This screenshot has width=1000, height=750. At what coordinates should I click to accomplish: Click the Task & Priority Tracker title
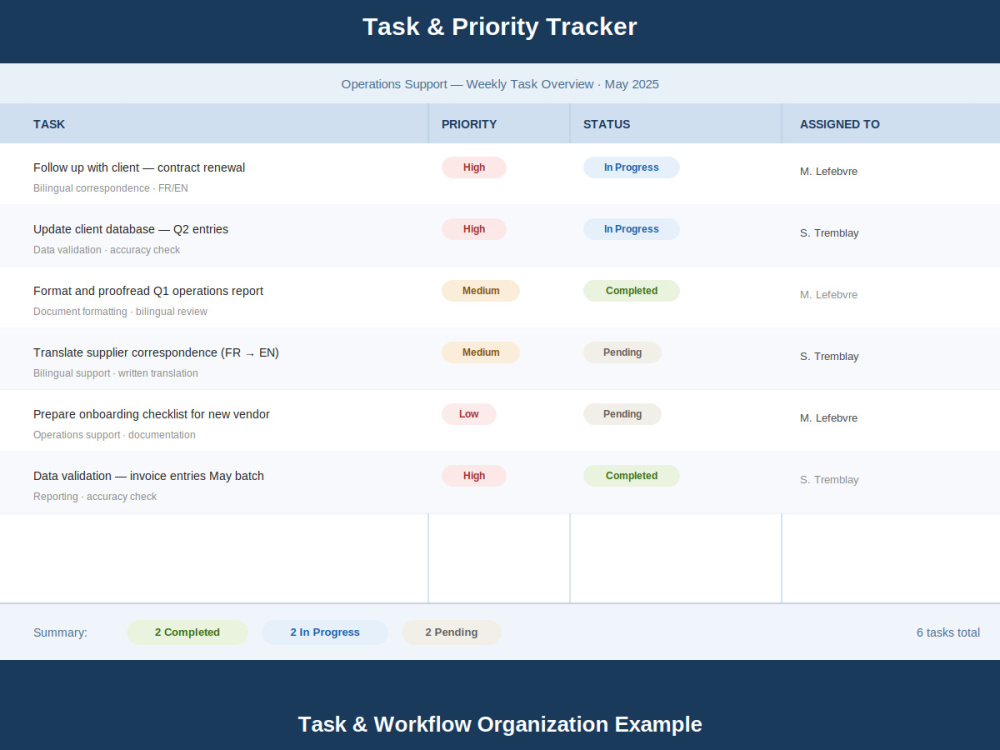[500, 27]
